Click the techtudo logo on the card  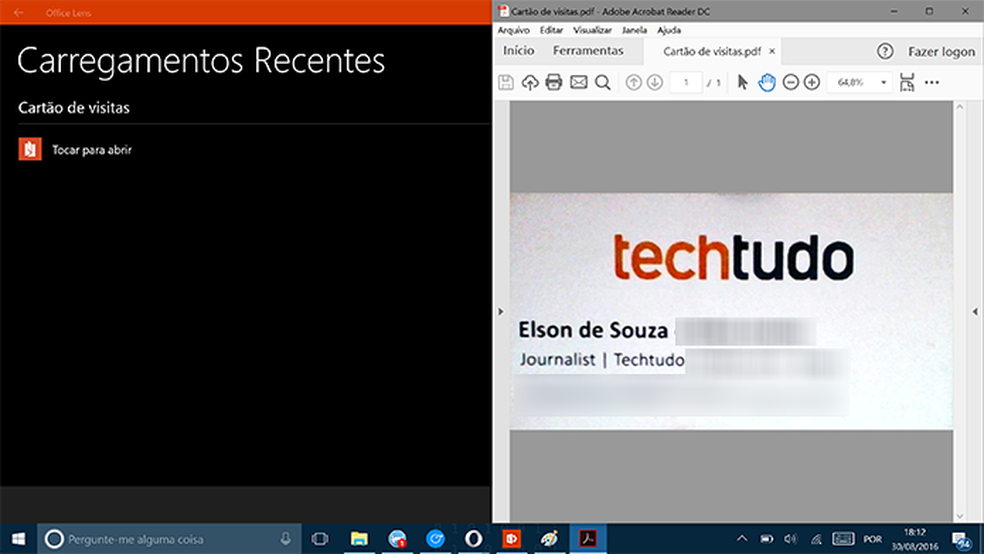pos(733,257)
